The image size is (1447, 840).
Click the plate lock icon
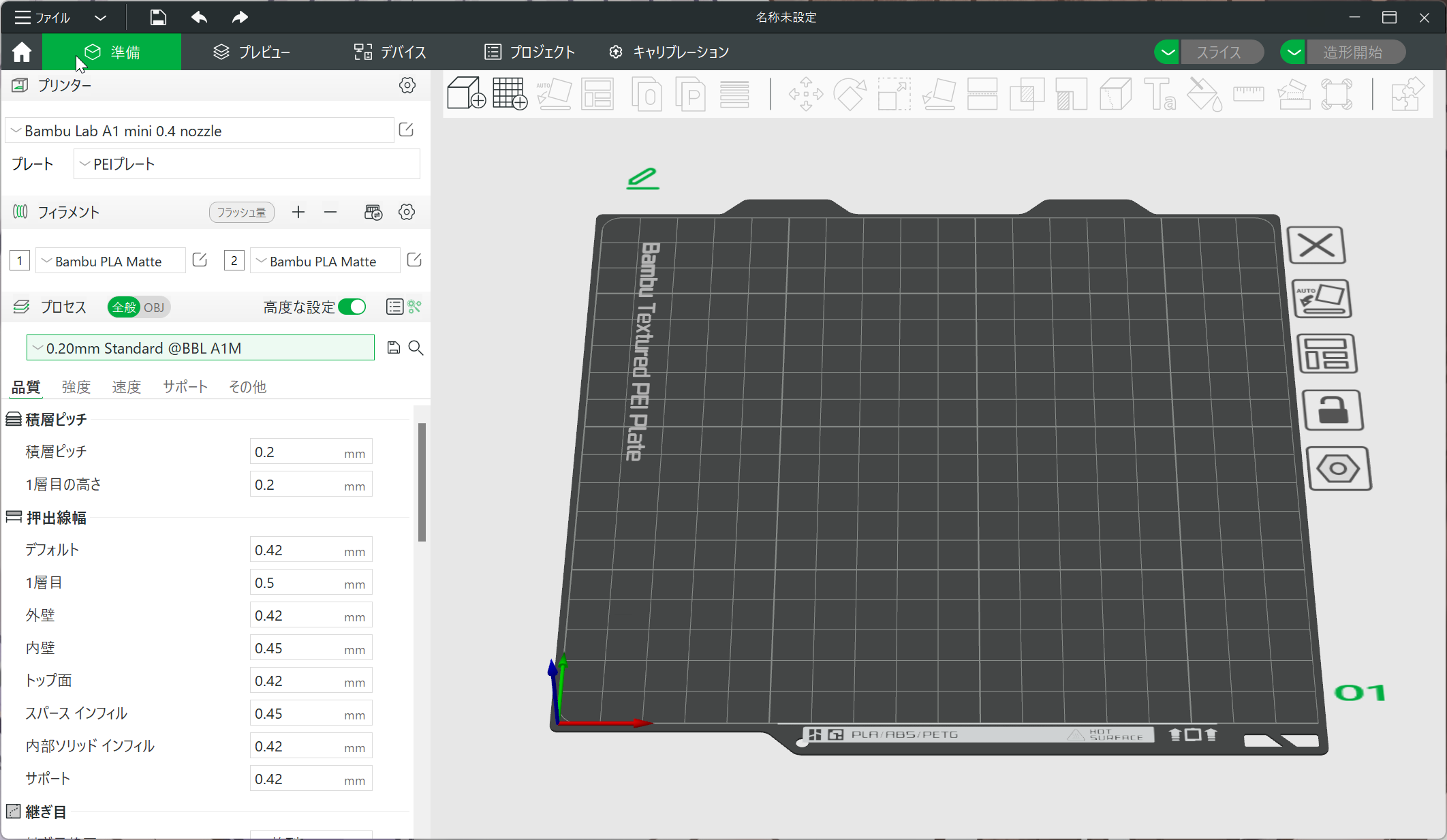point(1333,410)
